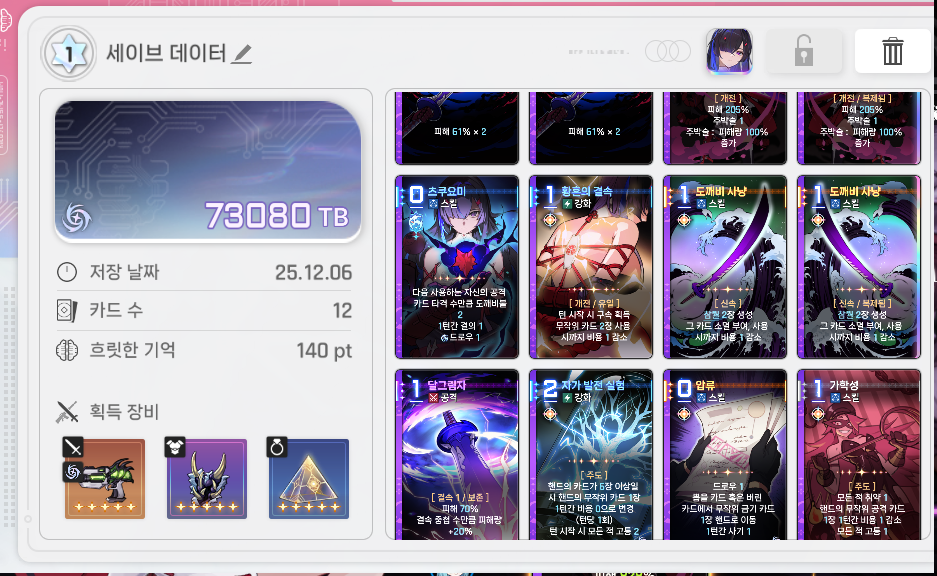Select the 황혼의 결속 card

tap(591, 267)
